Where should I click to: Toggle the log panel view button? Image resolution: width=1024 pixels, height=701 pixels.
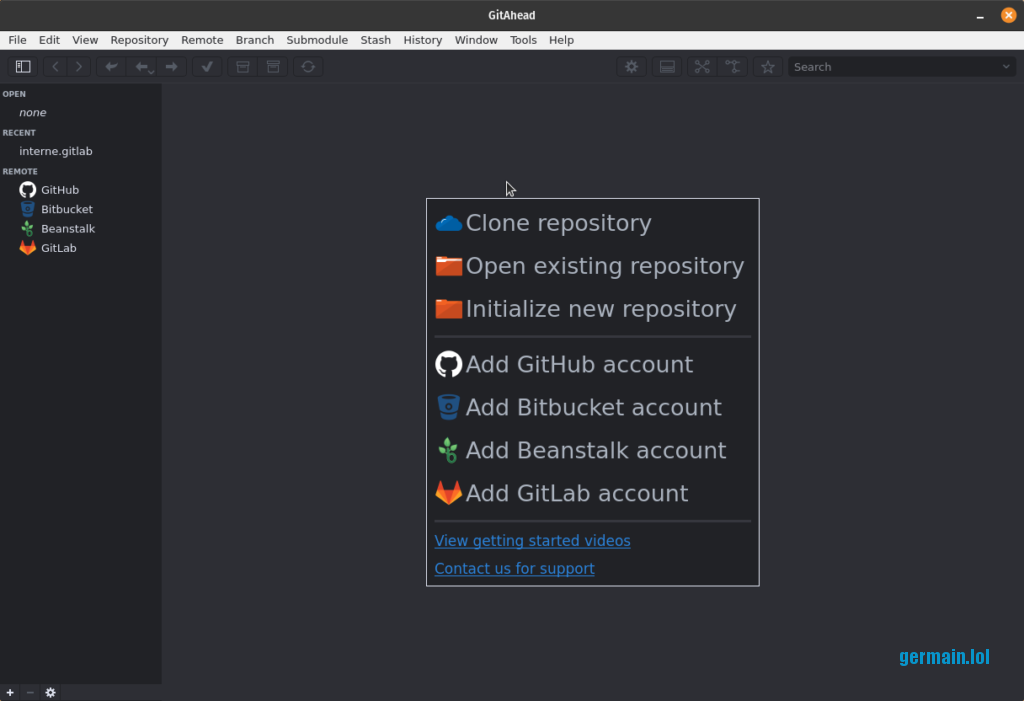click(667, 67)
